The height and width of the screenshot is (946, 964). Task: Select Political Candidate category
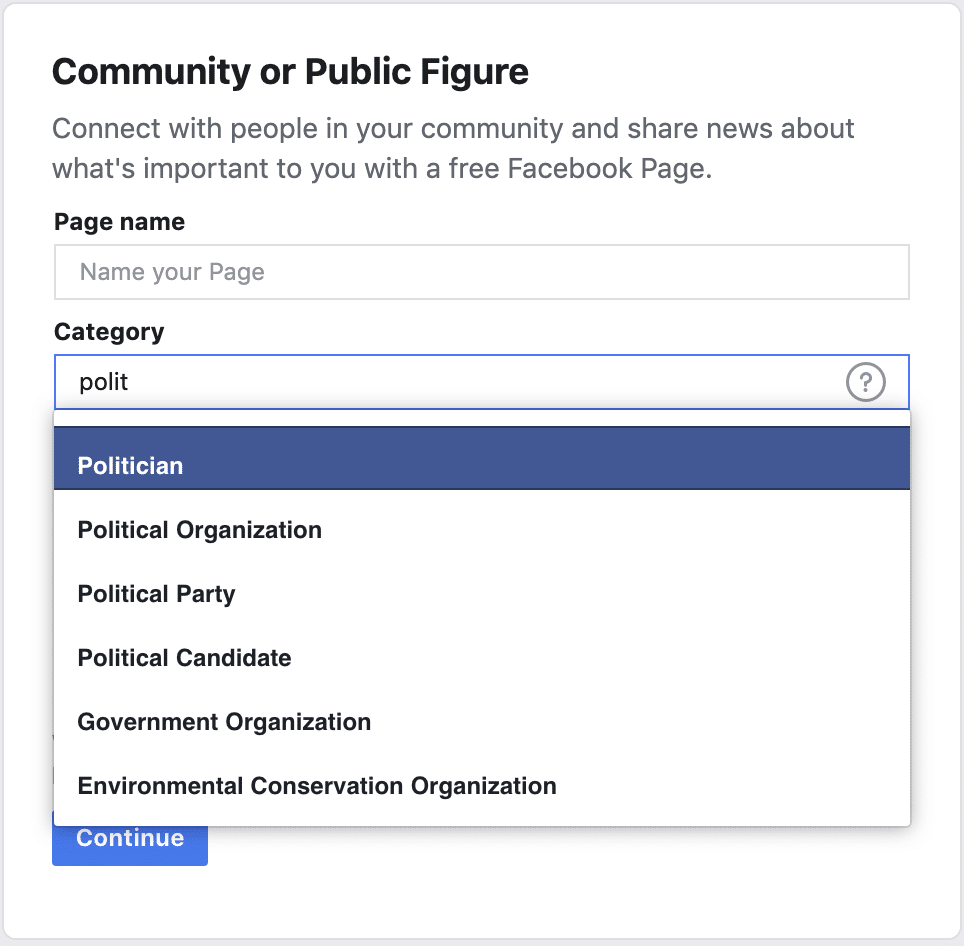coord(481,658)
